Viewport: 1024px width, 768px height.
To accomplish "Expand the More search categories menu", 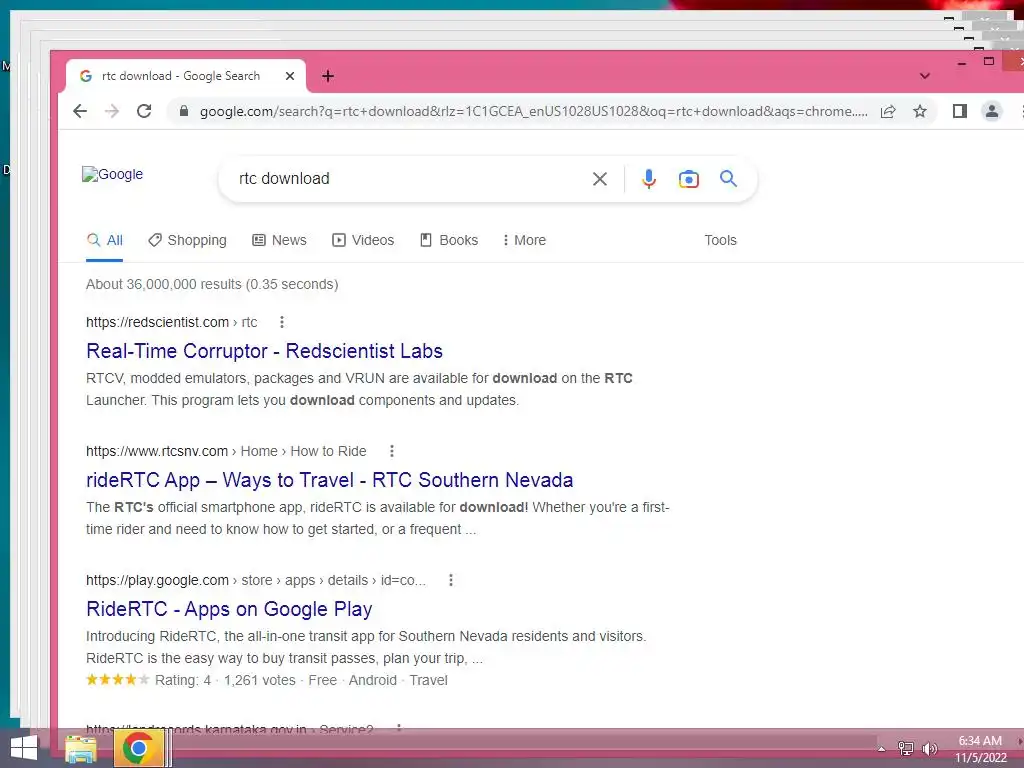I will [x=524, y=240].
